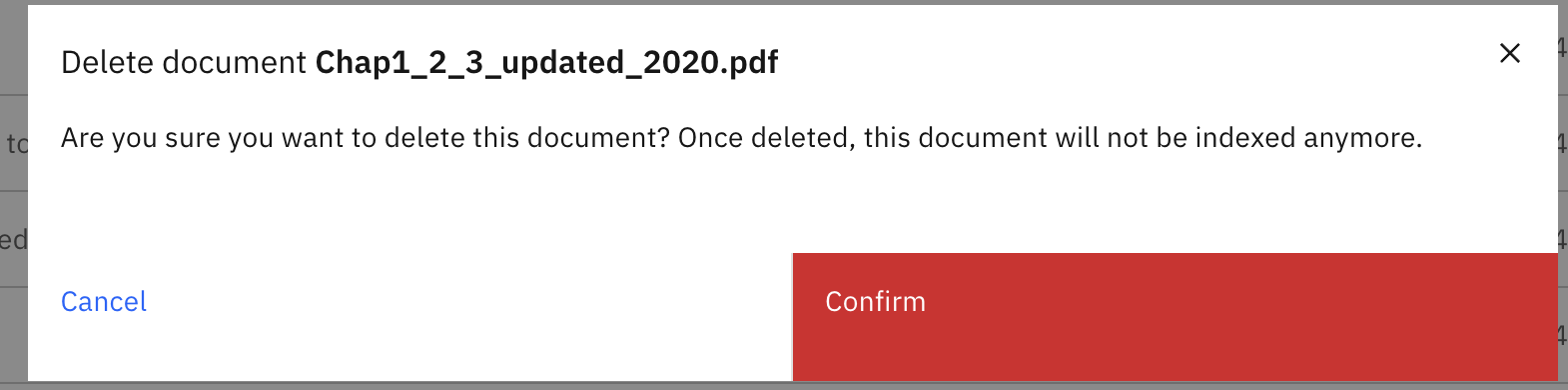Dismiss the modal using the X icon
Image resolution: width=1568 pixels, height=390 pixels.
(x=1510, y=53)
